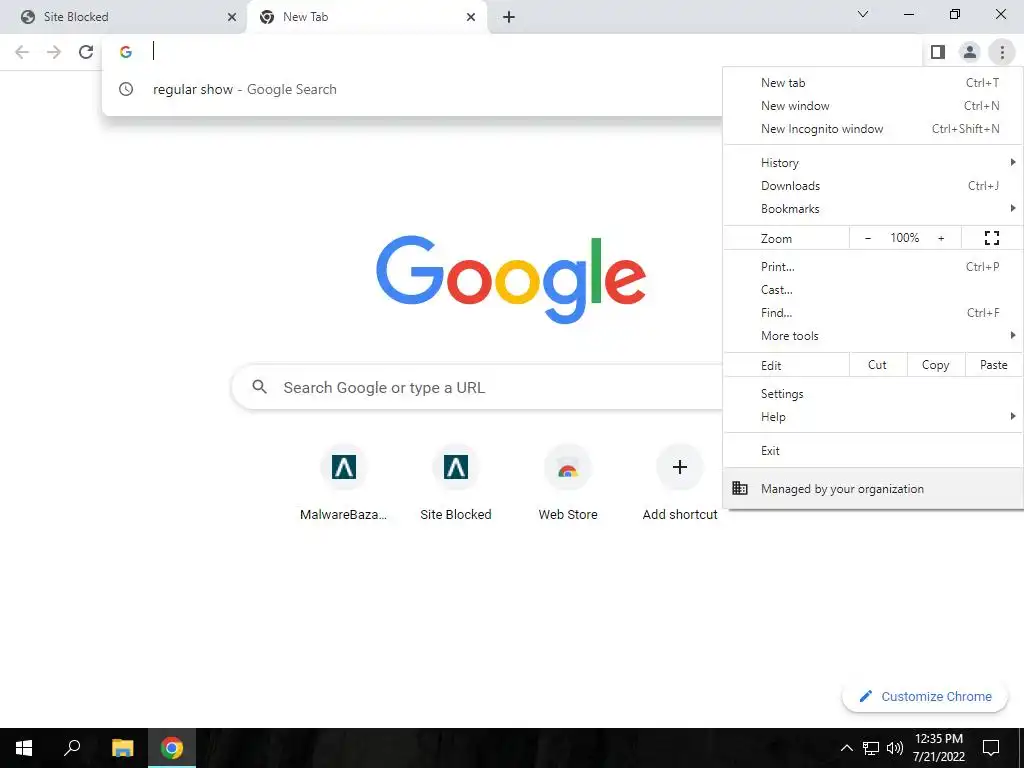
Task: Choose New tab from the Chrome menu
Action: pos(873,83)
